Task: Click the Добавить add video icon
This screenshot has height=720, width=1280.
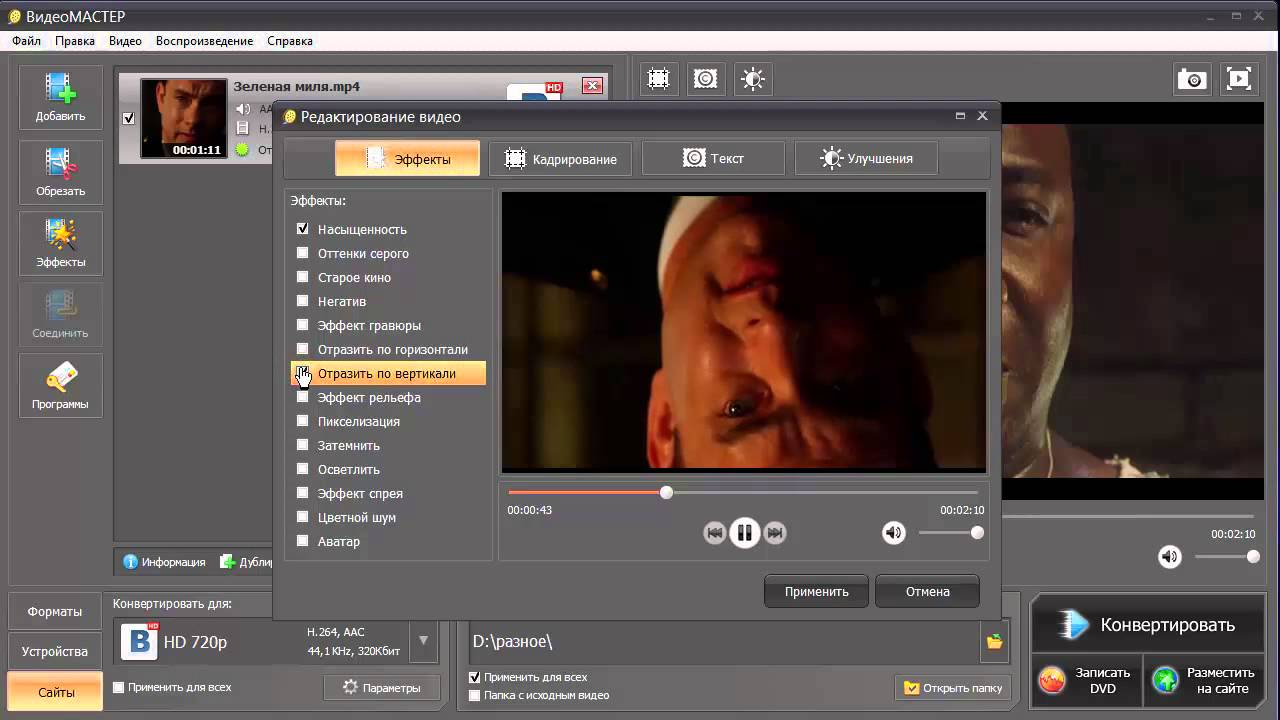Action: point(60,97)
